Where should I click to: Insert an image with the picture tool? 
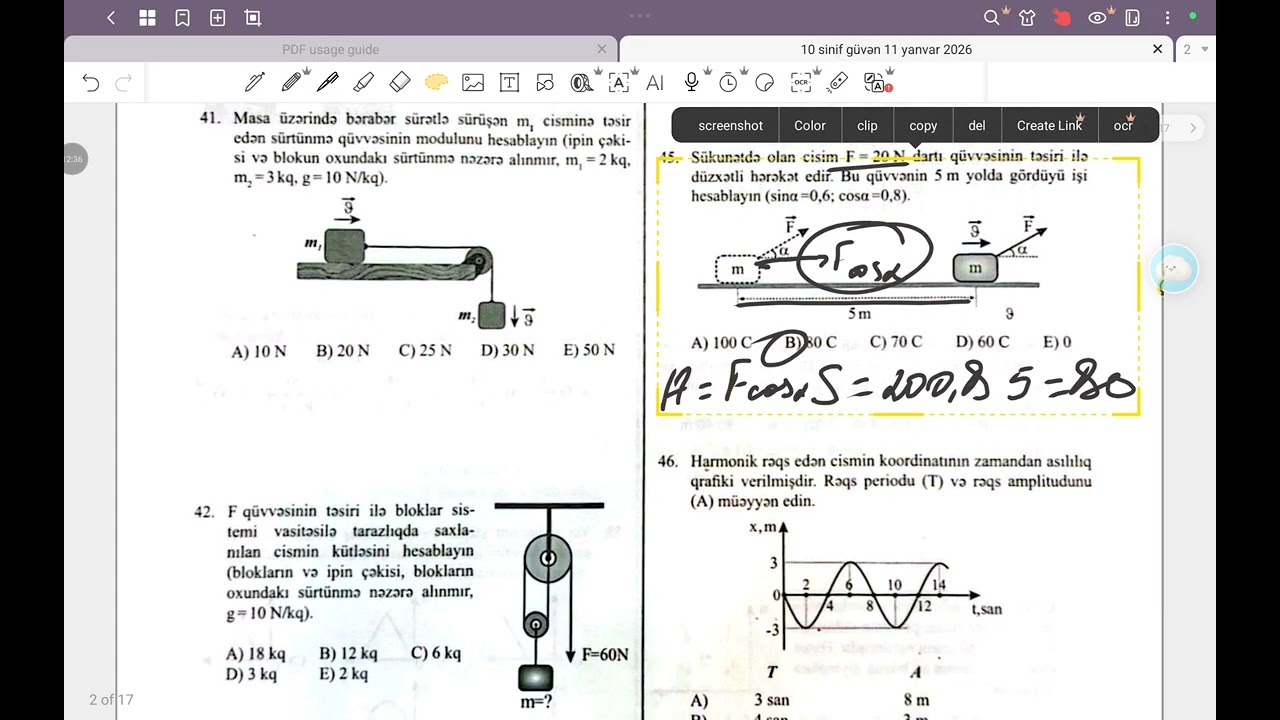click(473, 83)
